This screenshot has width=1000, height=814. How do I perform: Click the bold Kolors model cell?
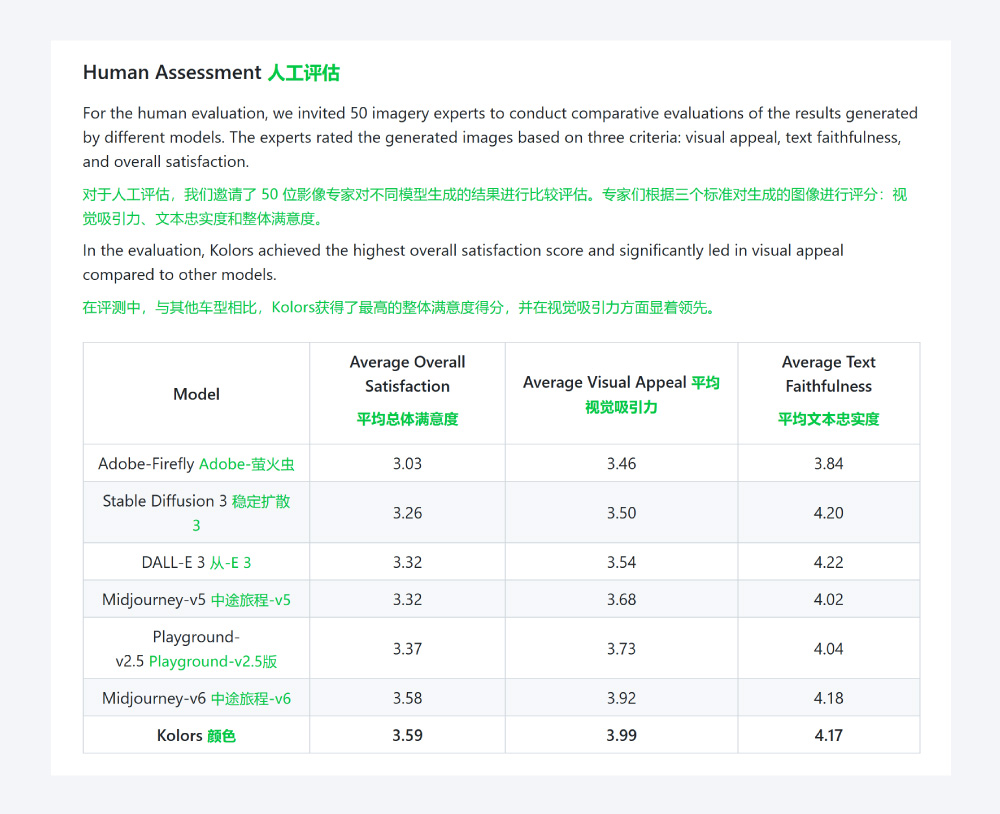tap(196, 736)
